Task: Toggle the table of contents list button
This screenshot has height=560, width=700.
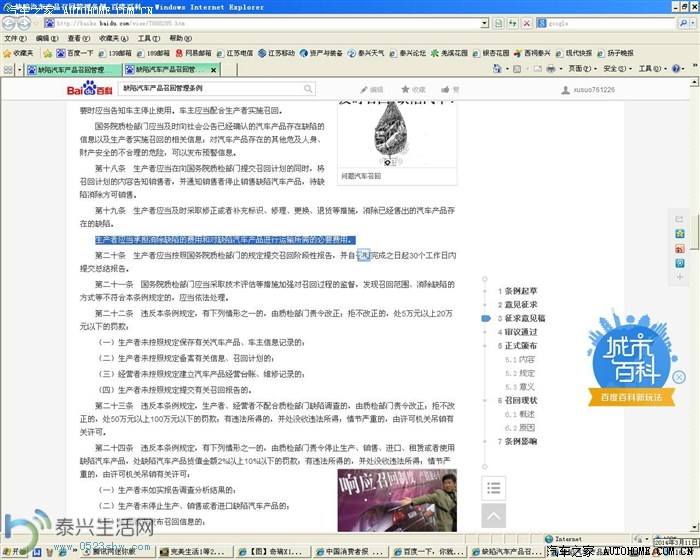Action: click(493, 488)
